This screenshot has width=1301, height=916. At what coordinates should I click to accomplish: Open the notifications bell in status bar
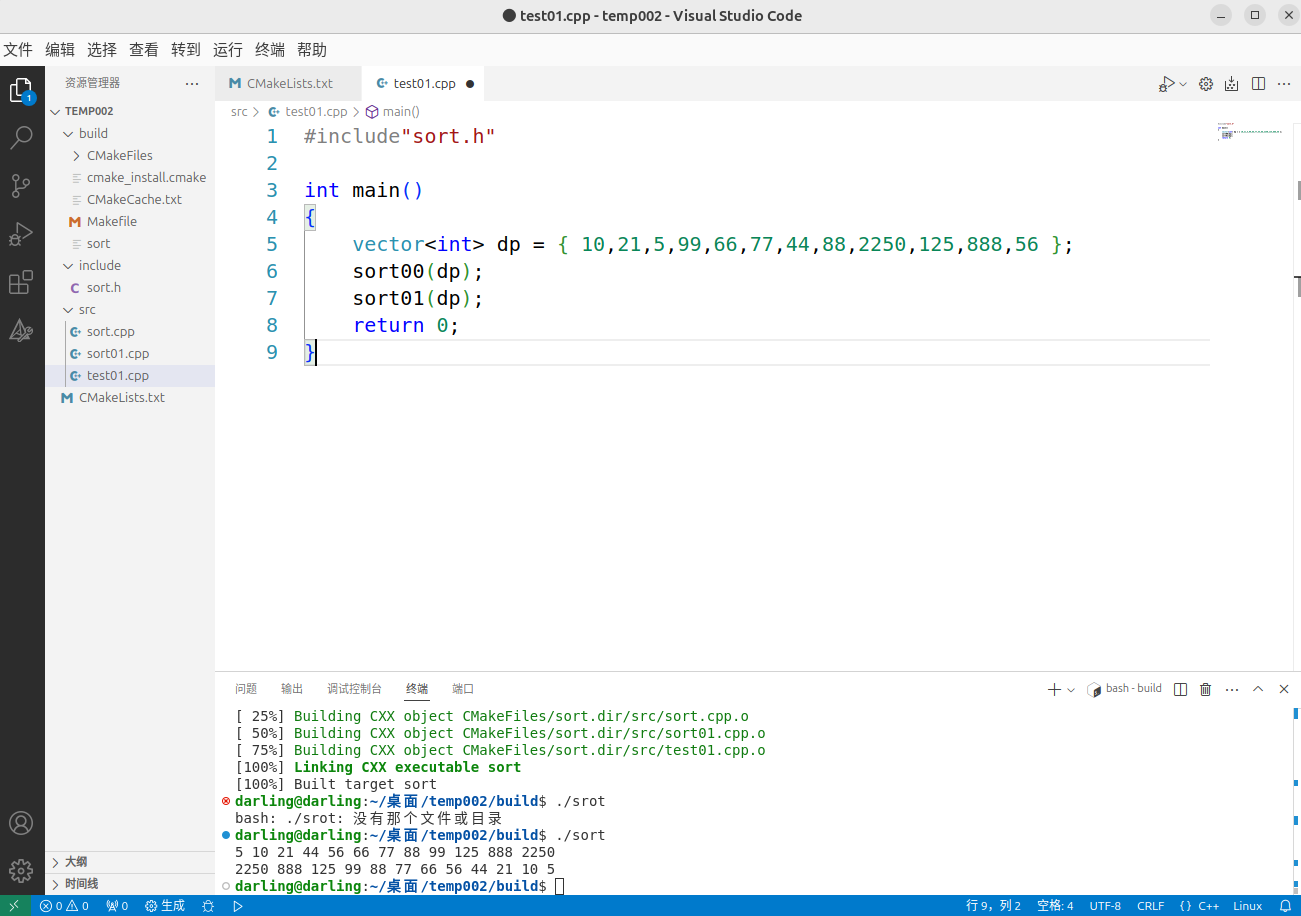[x=1285, y=906]
